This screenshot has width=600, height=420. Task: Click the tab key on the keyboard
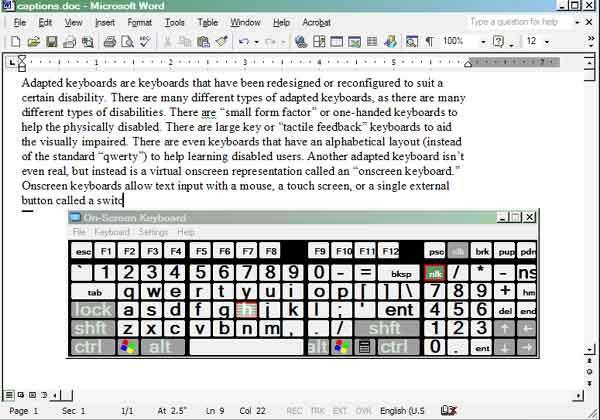click(93, 292)
